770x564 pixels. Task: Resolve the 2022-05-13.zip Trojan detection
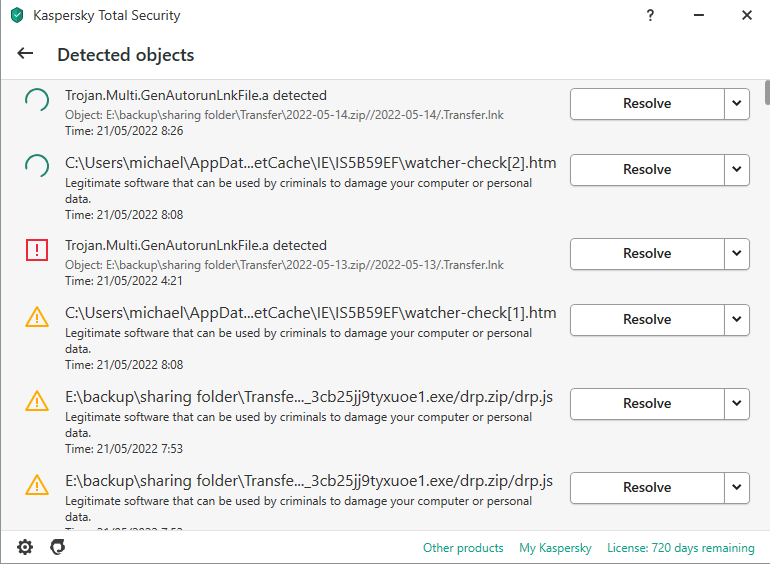point(647,253)
